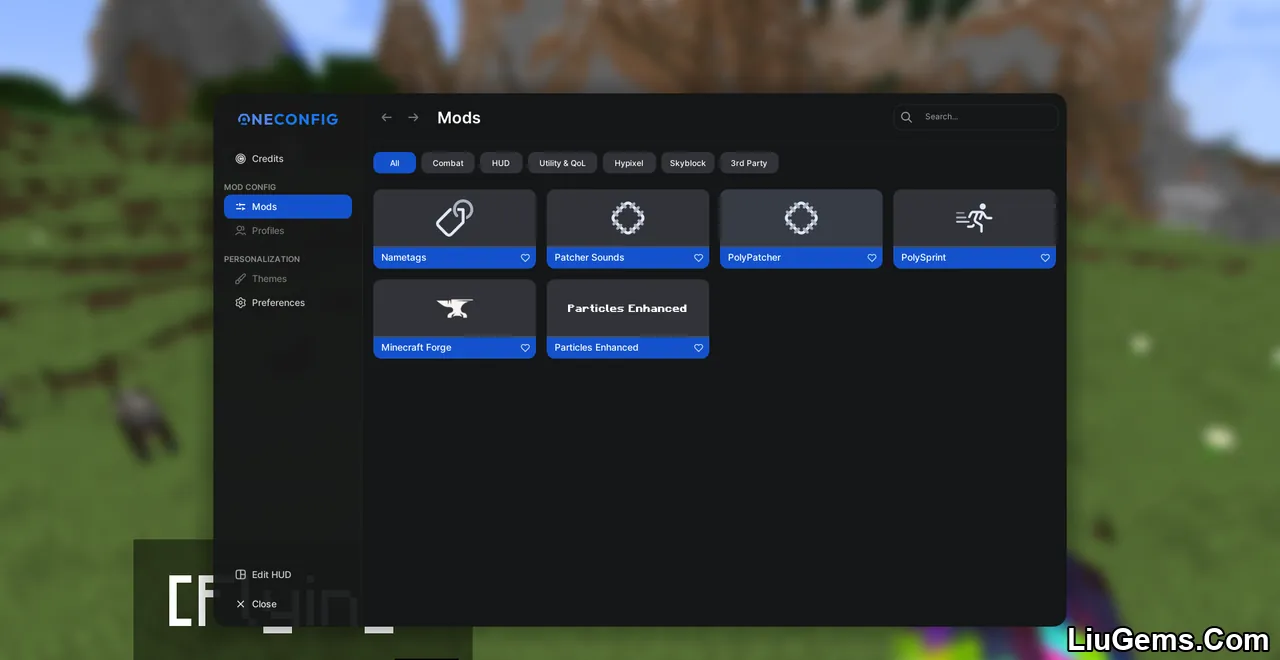The height and width of the screenshot is (660, 1280).
Task: Open Minecraft Forge anvil icon tile
Action: [454, 308]
